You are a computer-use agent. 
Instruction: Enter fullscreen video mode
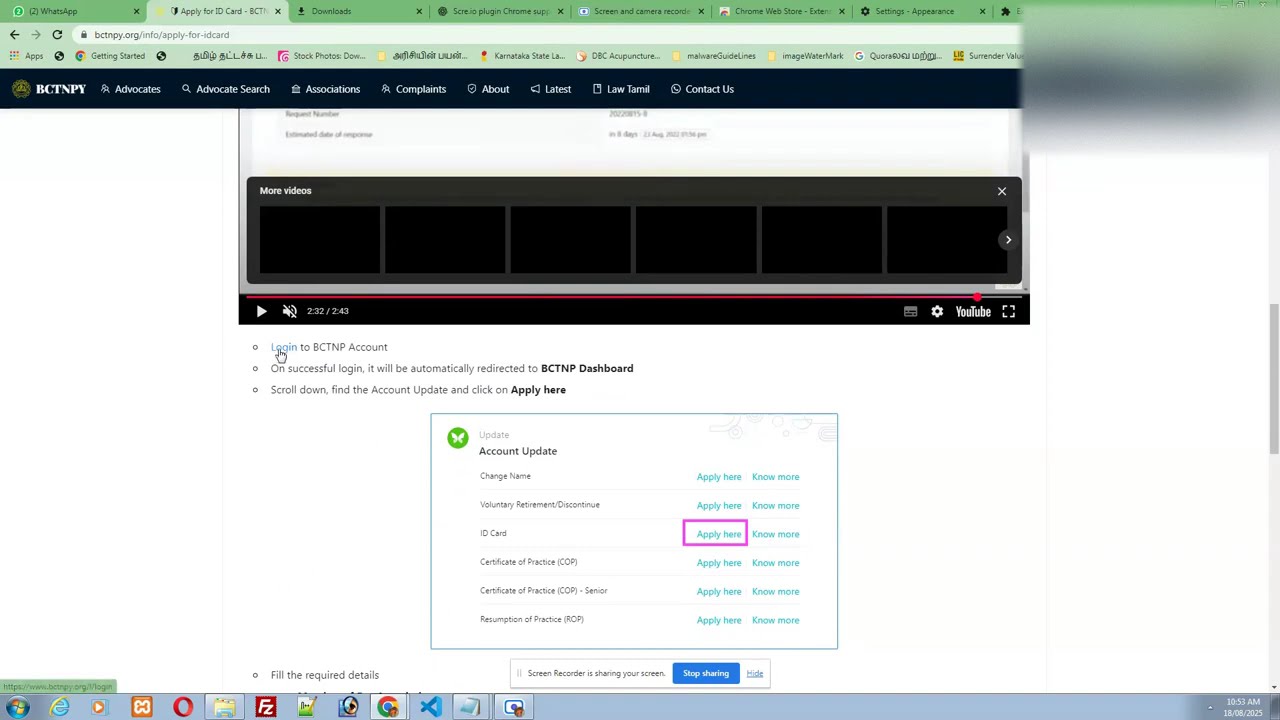(x=1008, y=311)
